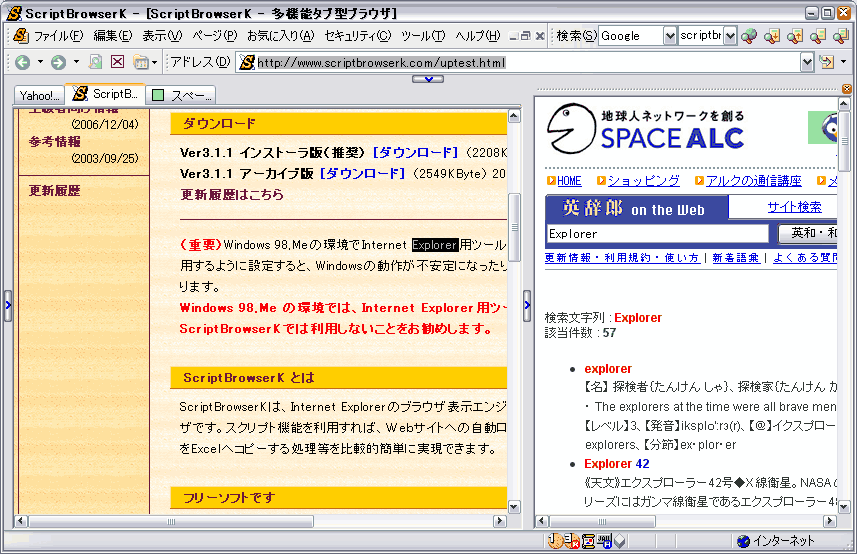The image size is (857, 554).
Task: Click the scroll image icon in status bar
Action: [588, 541]
